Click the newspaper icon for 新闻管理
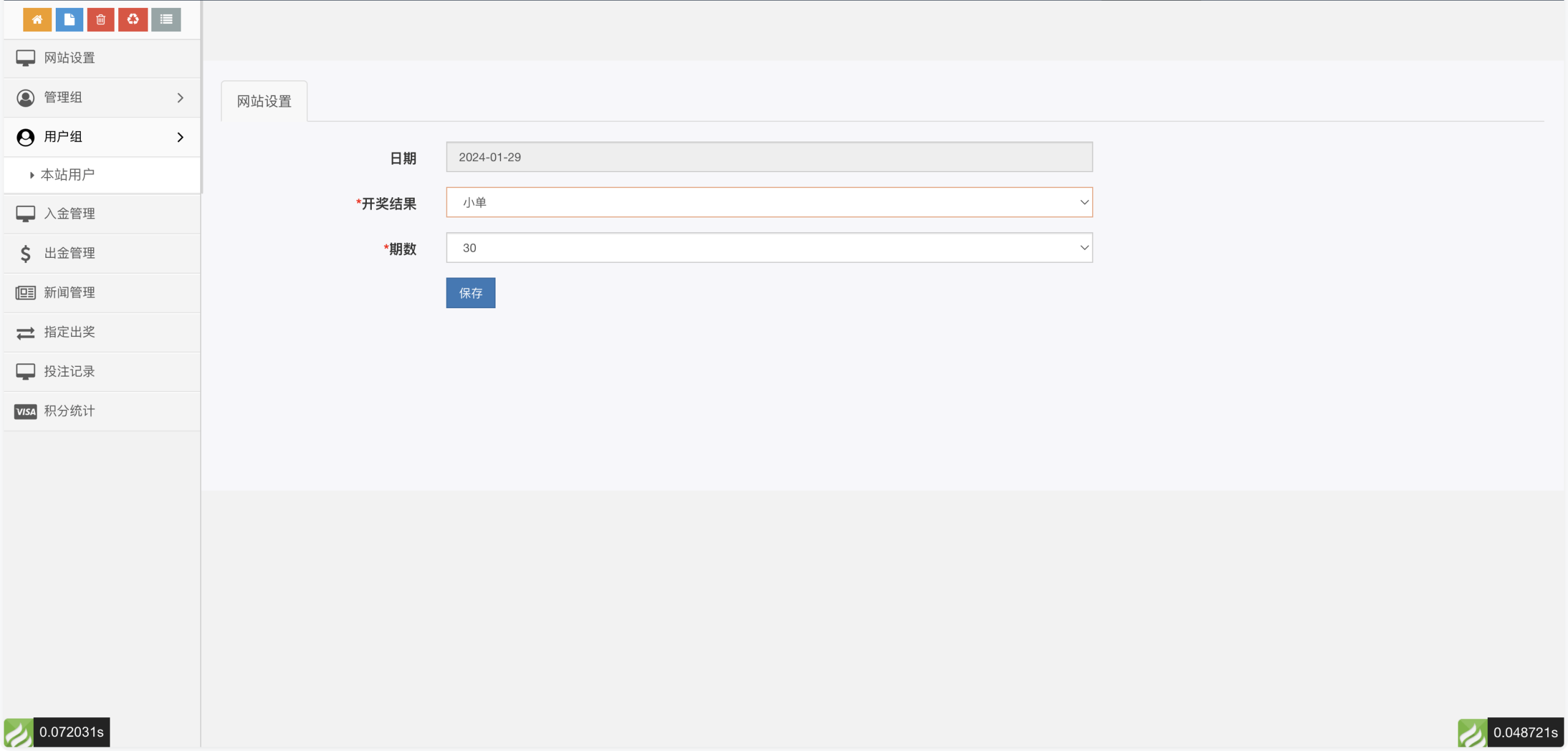The height and width of the screenshot is (751, 1568). pyautogui.click(x=25, y=293)
